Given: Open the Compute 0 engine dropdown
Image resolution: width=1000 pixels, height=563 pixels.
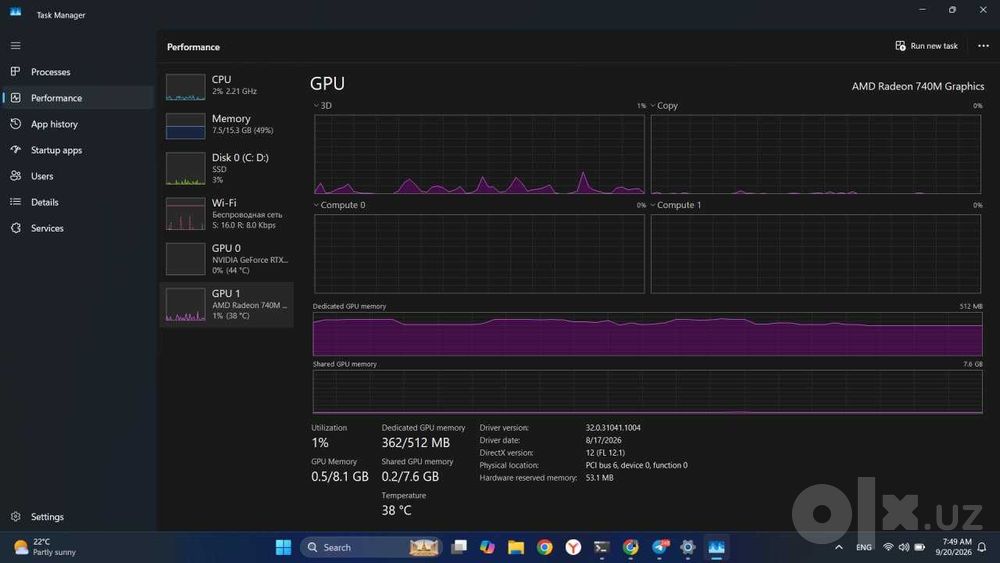Looking at the screenshot, I should pyautogui.click(x=339, y=205).
